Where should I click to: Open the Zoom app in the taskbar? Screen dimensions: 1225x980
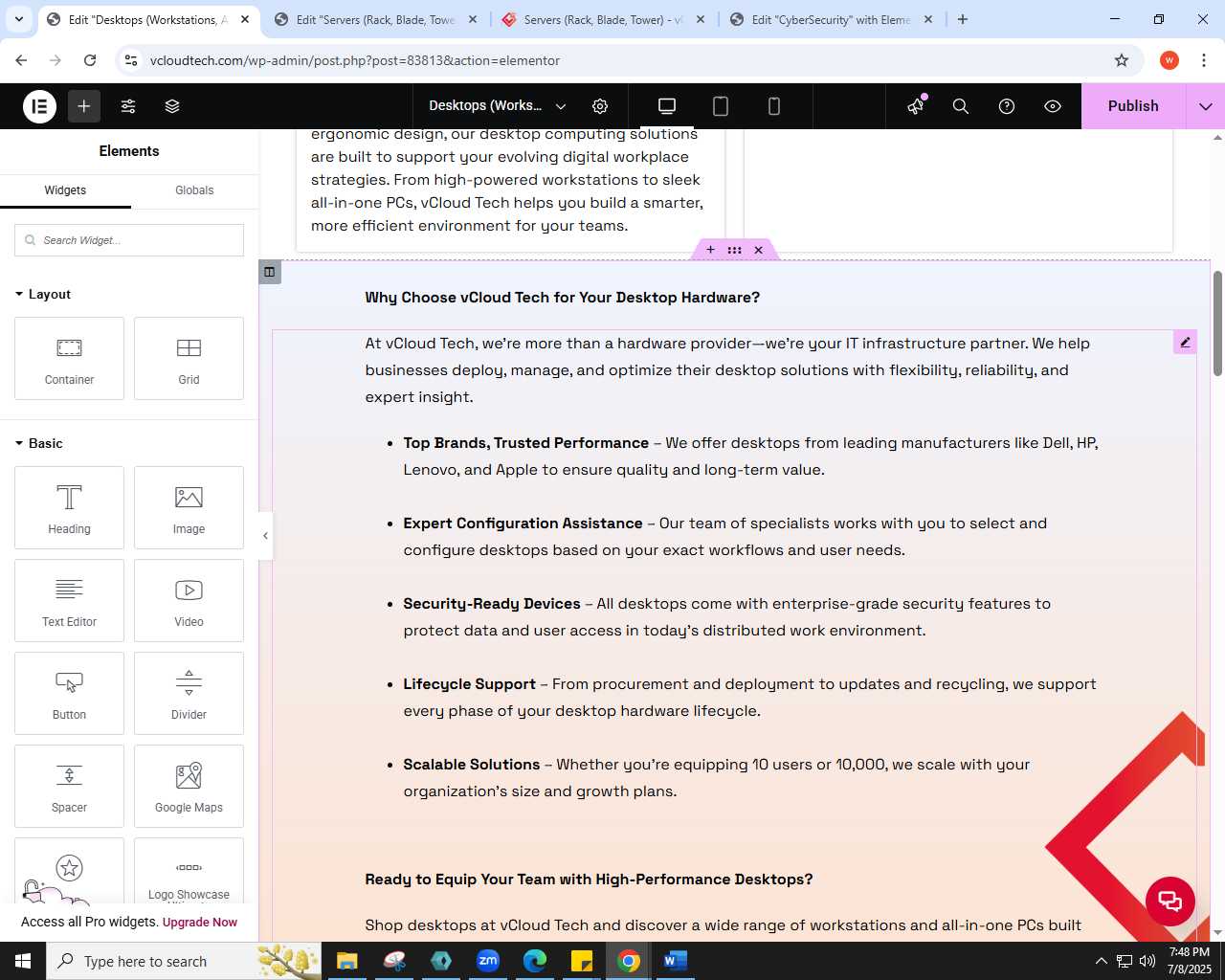click(488, 961)
